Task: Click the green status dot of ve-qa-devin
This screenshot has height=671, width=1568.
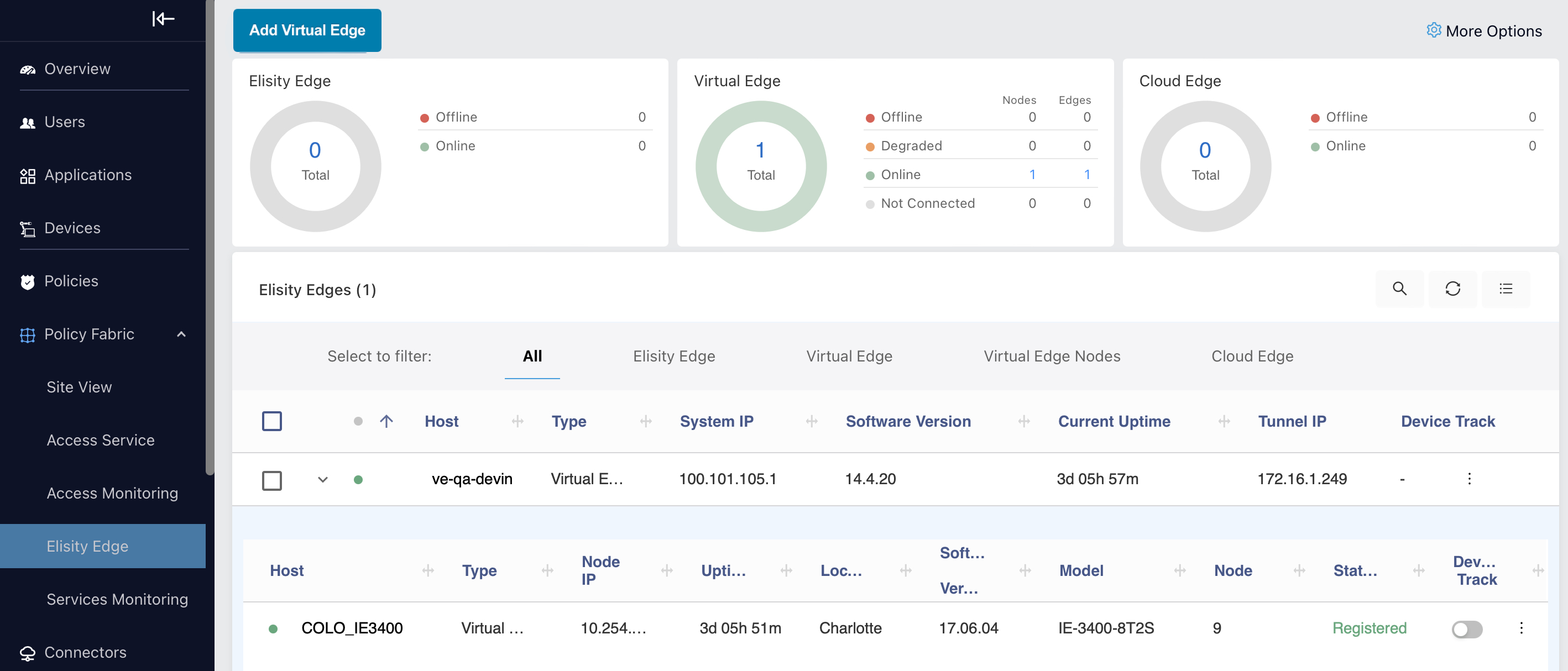Action: click(358, 479)
